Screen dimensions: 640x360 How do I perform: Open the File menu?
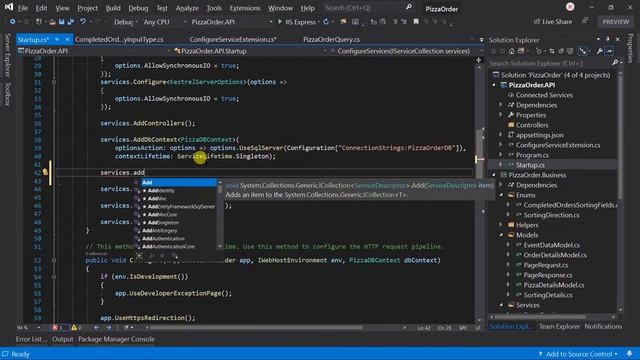pyautogui.click(x=23, y=8)
